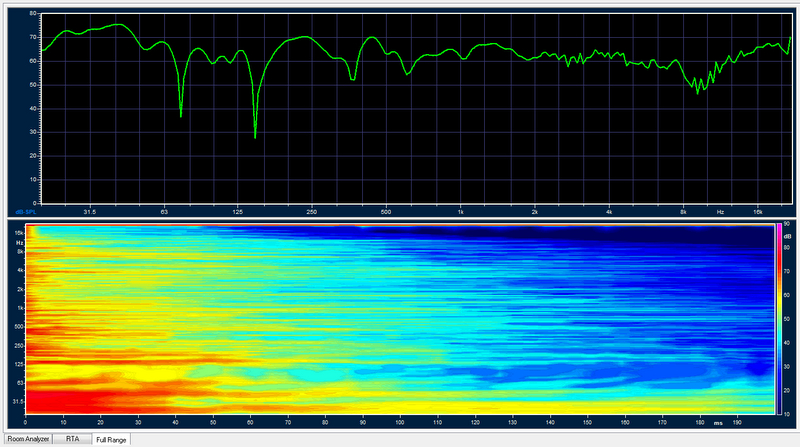Click the Hz label under frequency graph
Viewport: 800px width, 447px height.
pos(718,212)
